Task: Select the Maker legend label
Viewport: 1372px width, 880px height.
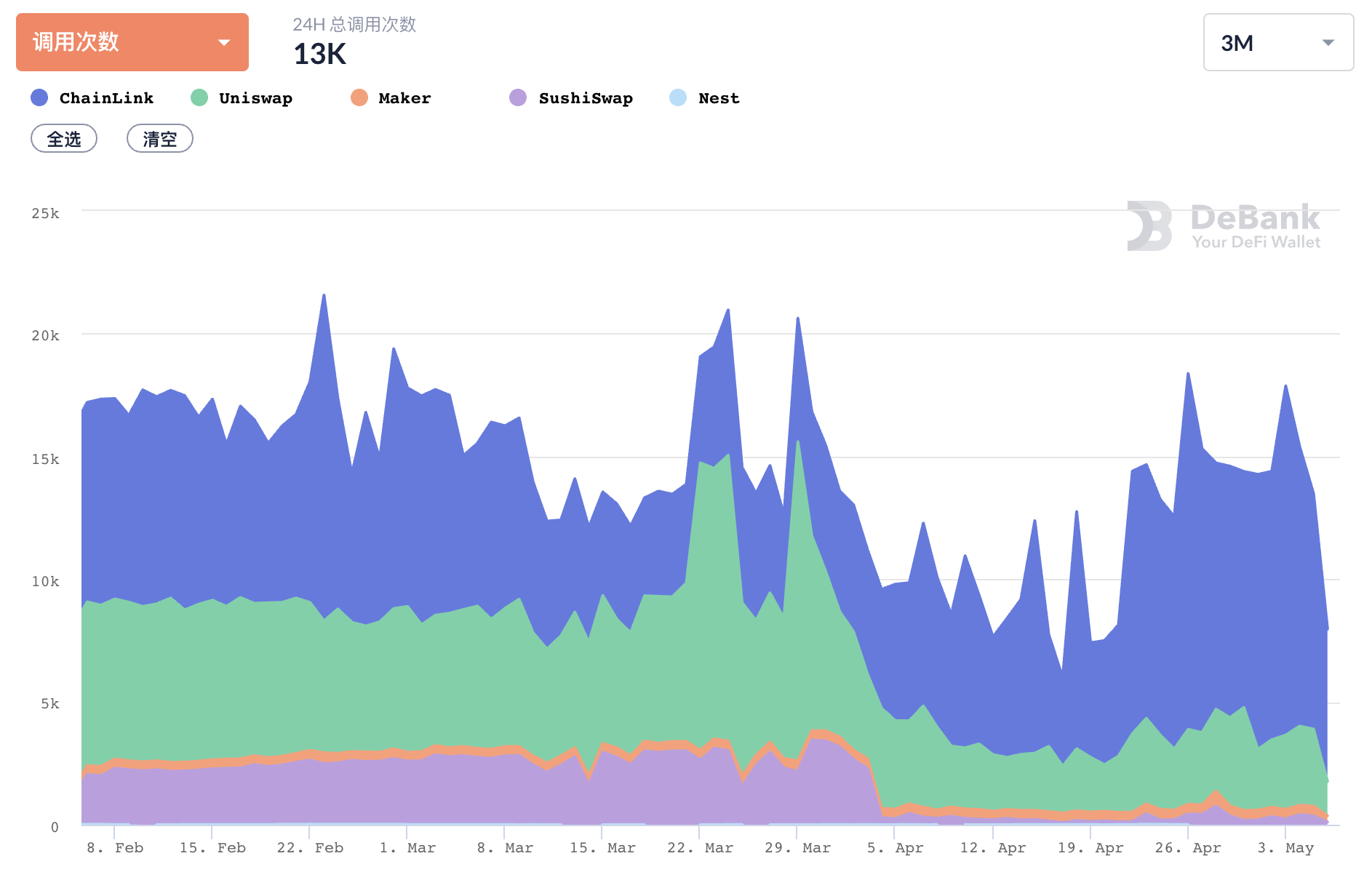Action: [403, 97]
